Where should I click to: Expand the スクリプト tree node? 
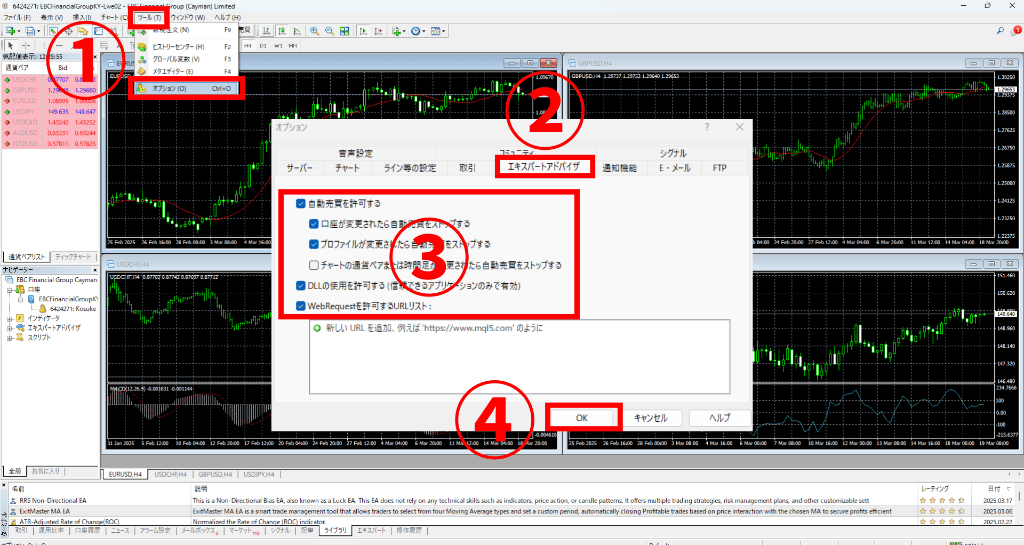click(10, 338)
